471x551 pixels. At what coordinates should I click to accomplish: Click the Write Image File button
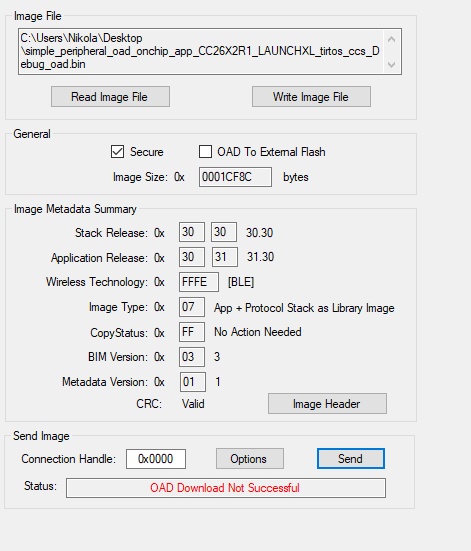311,97
